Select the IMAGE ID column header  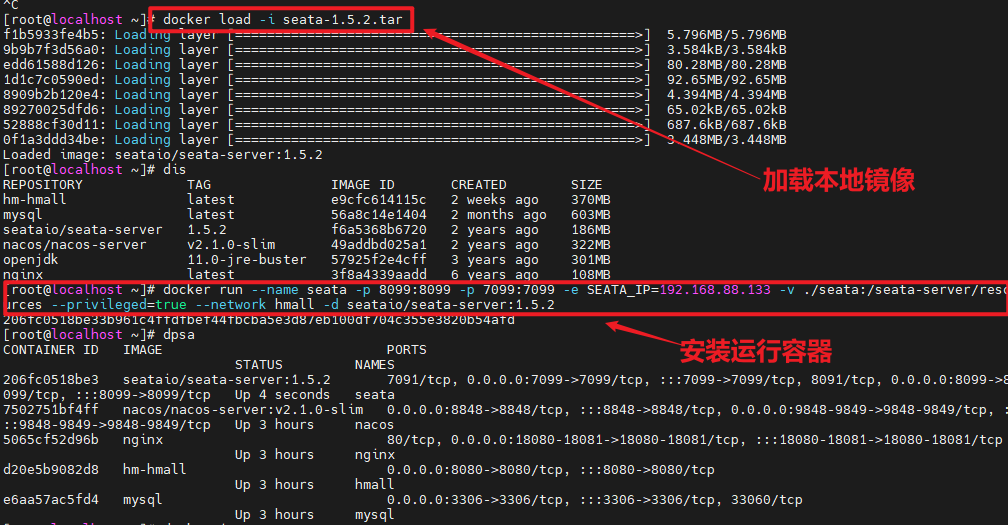click(363, 185)
